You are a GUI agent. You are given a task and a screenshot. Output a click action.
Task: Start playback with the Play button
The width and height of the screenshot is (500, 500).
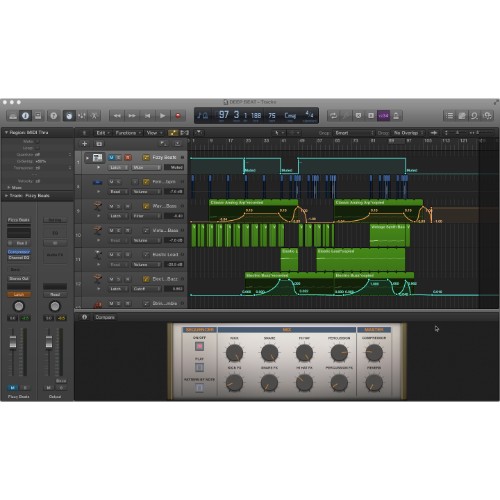pyautogui.click(x=163, y=116)
